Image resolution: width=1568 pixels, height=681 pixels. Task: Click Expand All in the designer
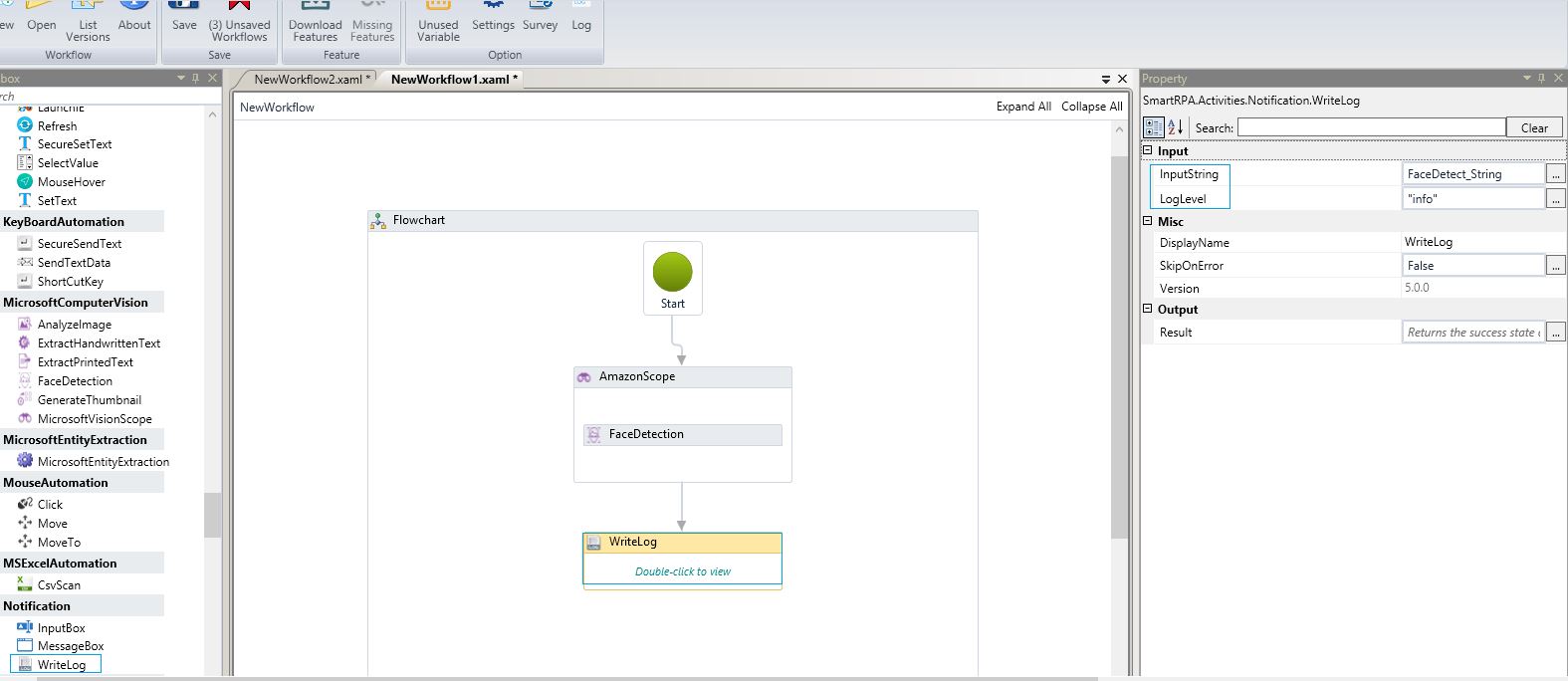point(1022,107)
